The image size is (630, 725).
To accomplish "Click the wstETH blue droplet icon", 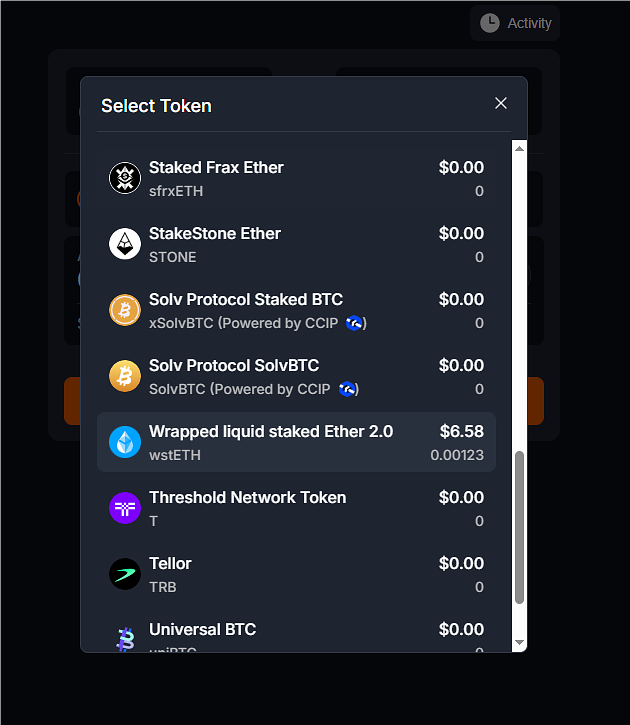I will (x=125, y=442).
